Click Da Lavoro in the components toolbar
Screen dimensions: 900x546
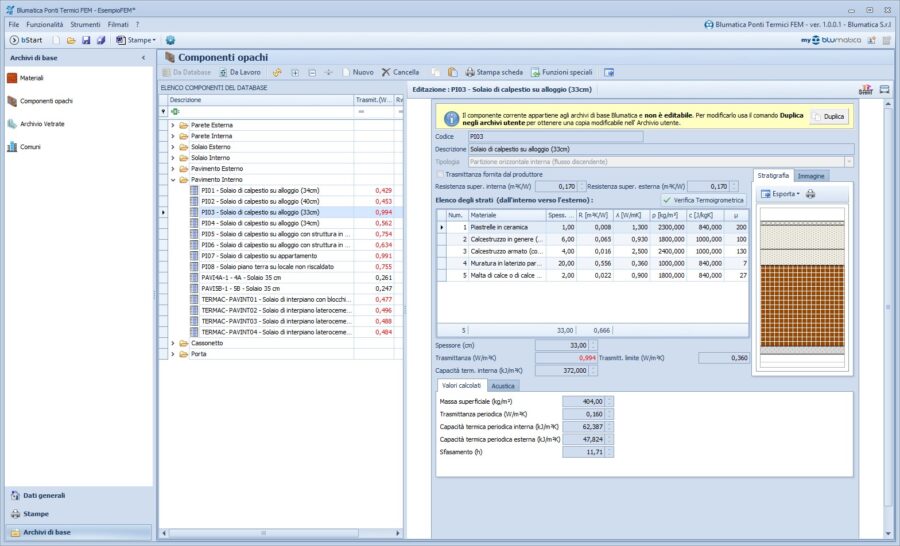(240, 72)
